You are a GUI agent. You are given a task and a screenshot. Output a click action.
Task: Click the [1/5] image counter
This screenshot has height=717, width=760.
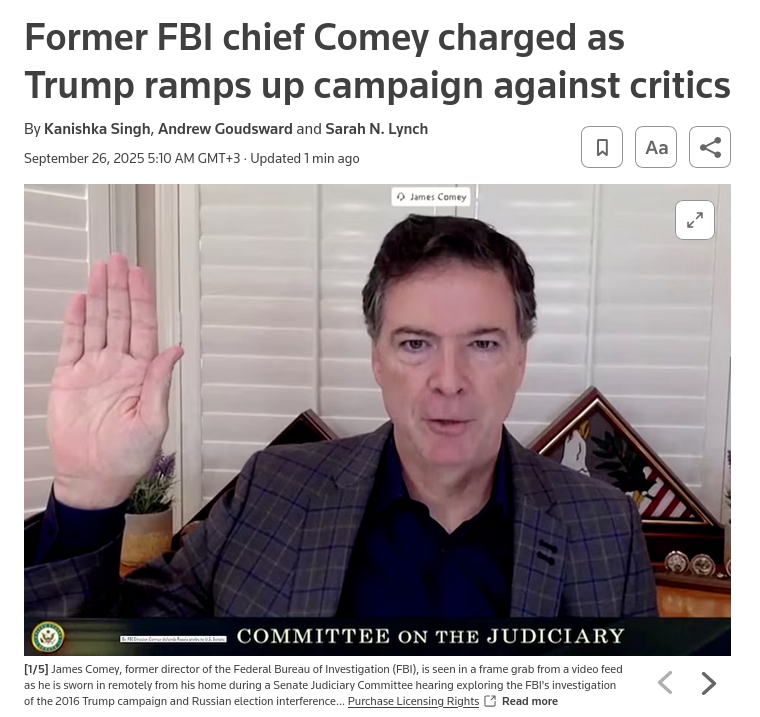tap(36, 669)
